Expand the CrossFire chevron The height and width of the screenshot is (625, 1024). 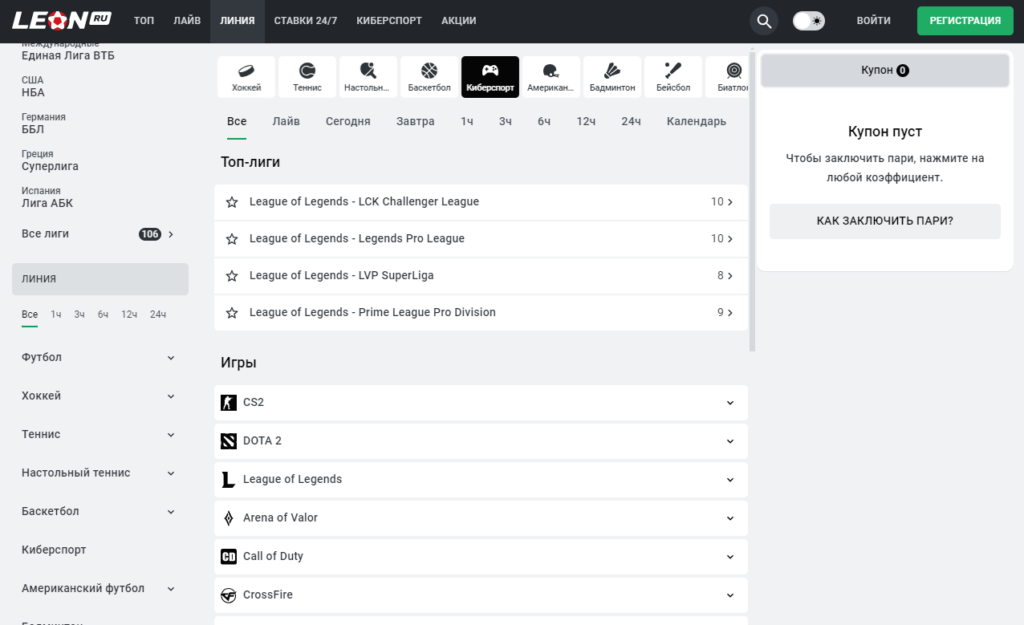(730, 595)
